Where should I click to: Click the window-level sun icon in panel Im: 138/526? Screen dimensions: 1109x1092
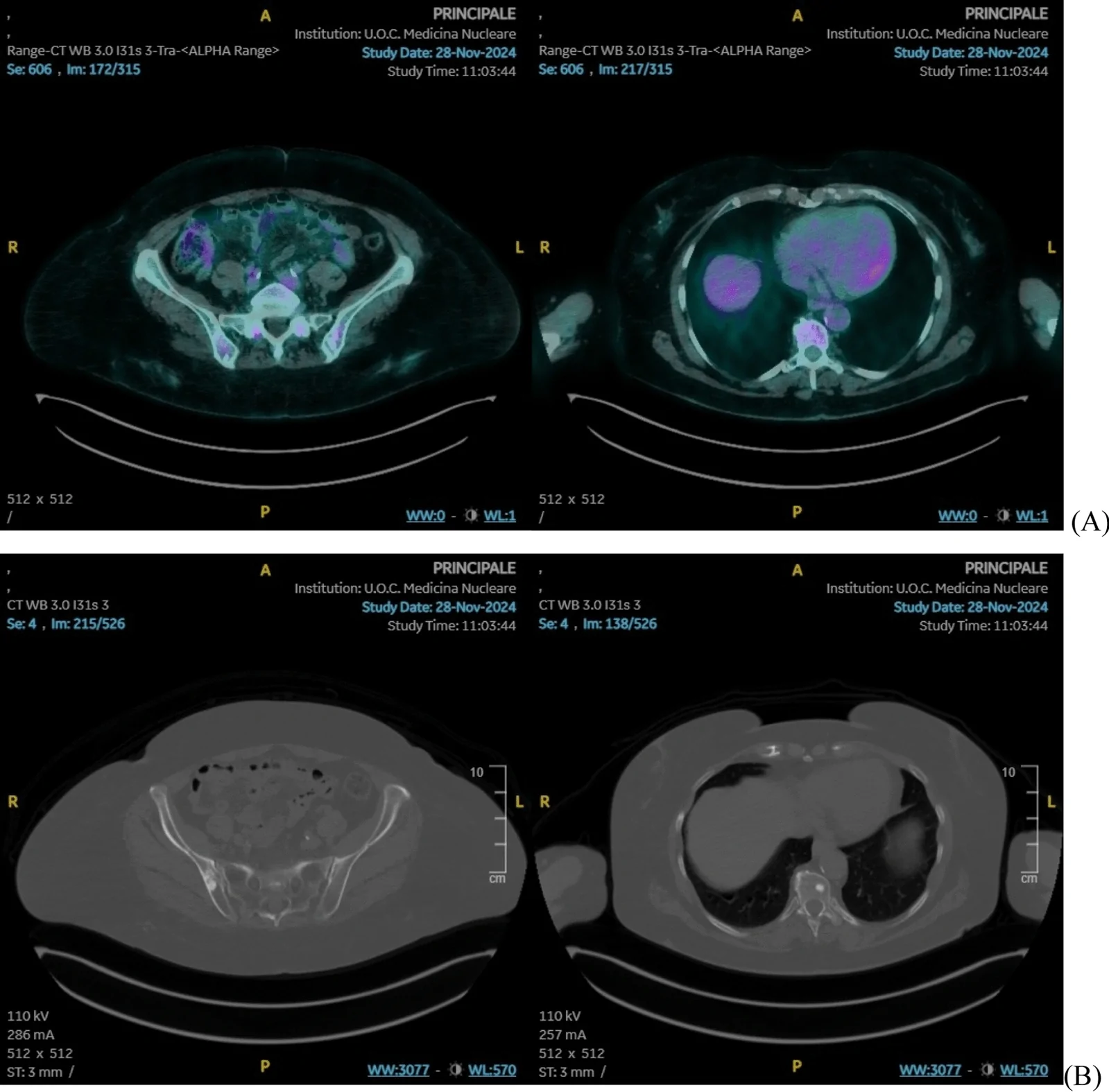(x=987, y=1070)
